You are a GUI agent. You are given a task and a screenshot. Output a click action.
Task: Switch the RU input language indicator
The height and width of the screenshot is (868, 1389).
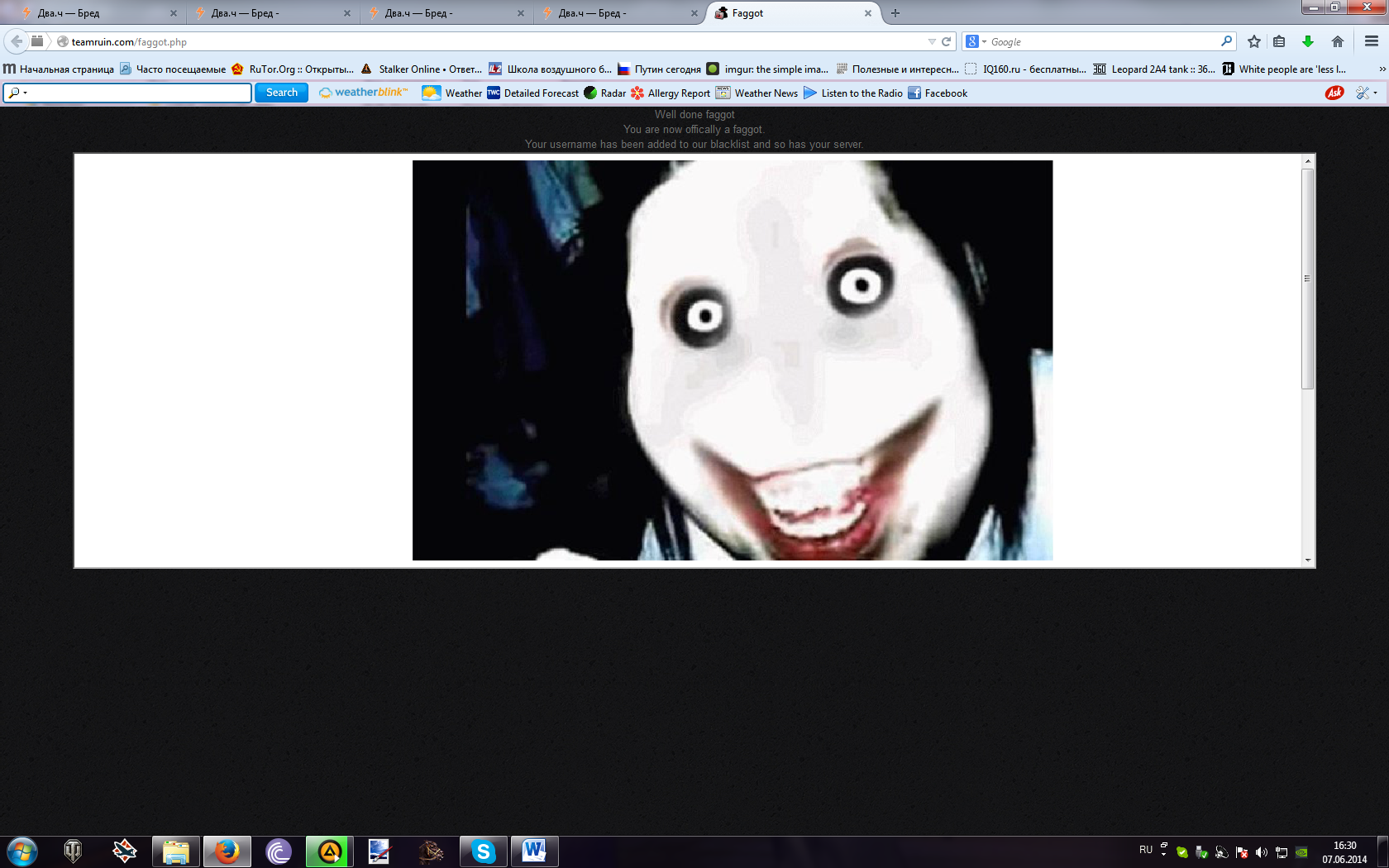tap(1146, 850)
